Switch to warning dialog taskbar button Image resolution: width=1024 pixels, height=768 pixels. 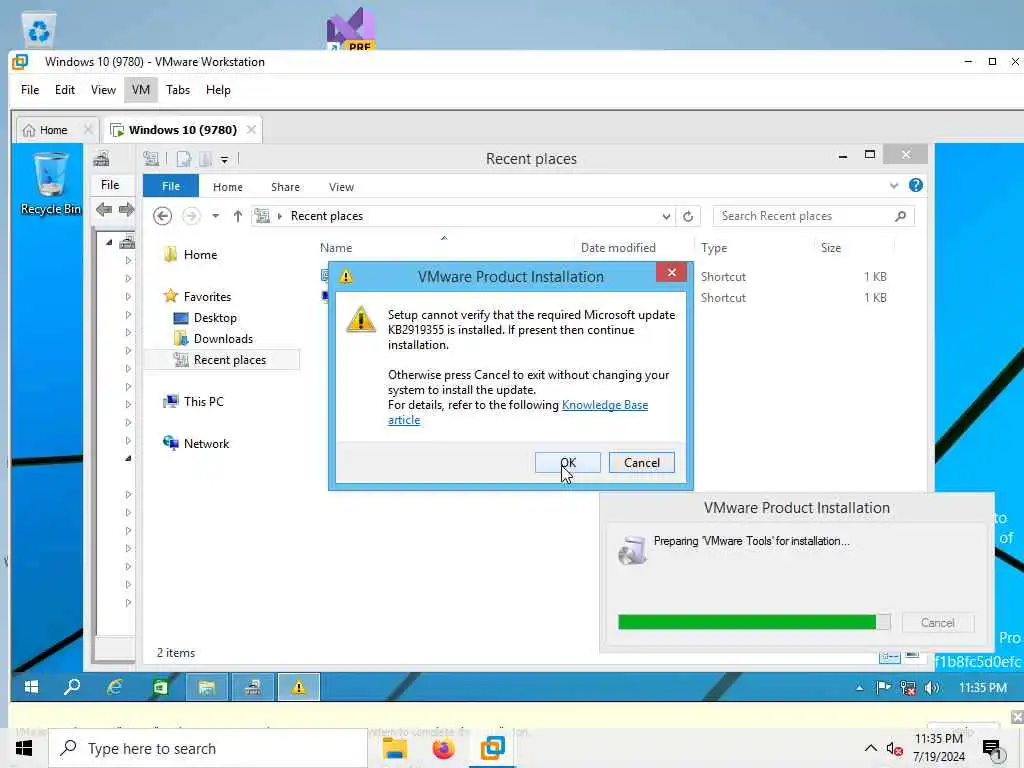(298, 687)
